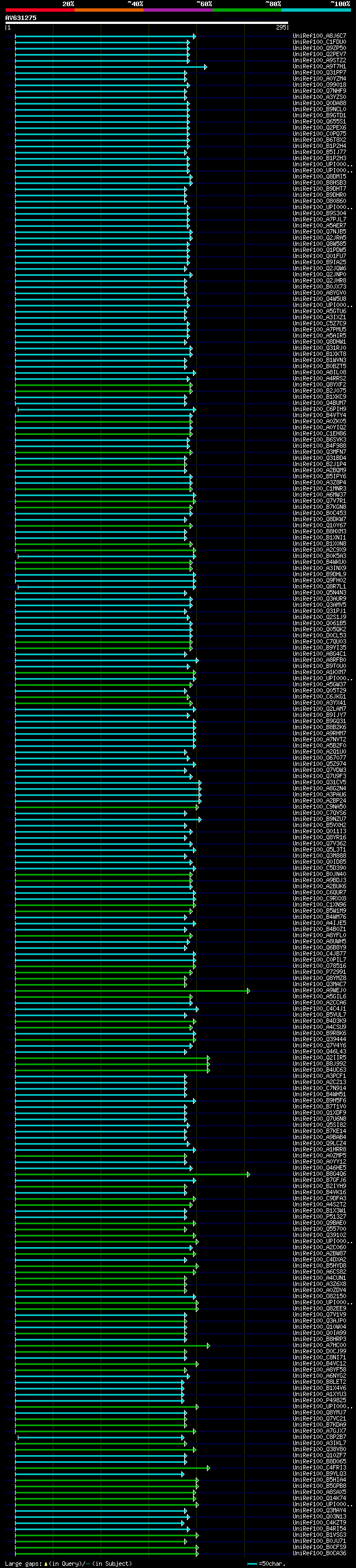Select the UniRef100_Q5L3T1 label

(x=319, y=850)
